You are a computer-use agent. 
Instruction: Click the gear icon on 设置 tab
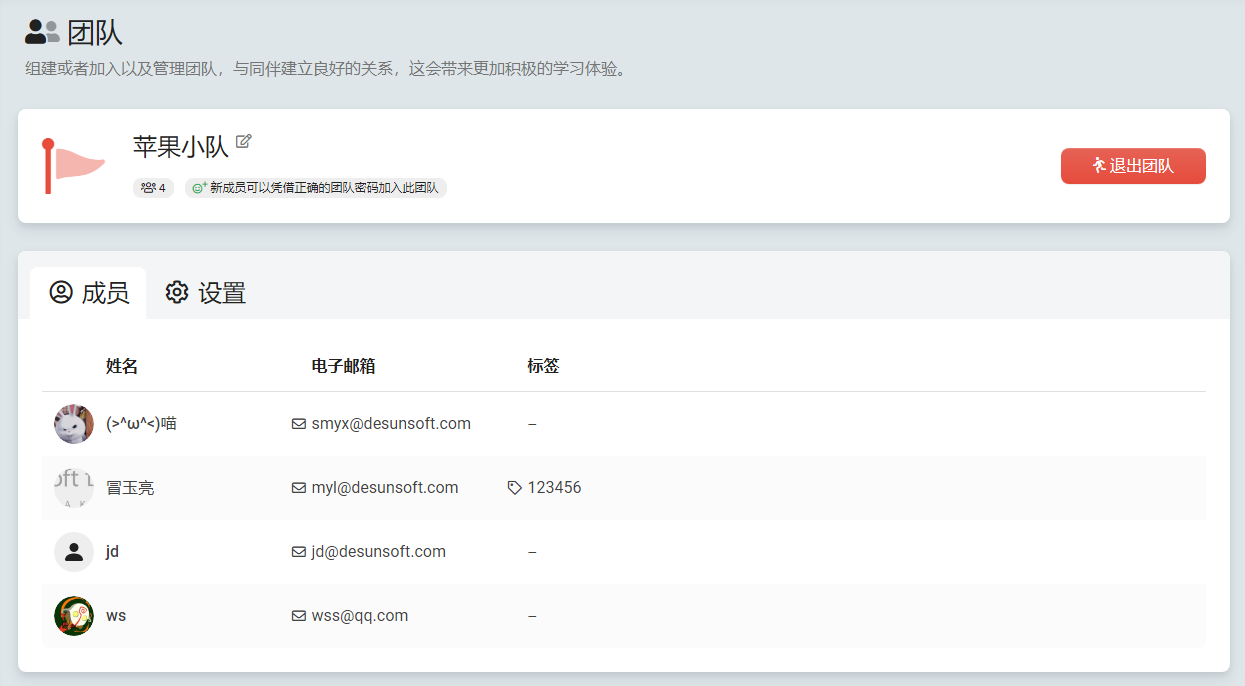click(177, 292)
